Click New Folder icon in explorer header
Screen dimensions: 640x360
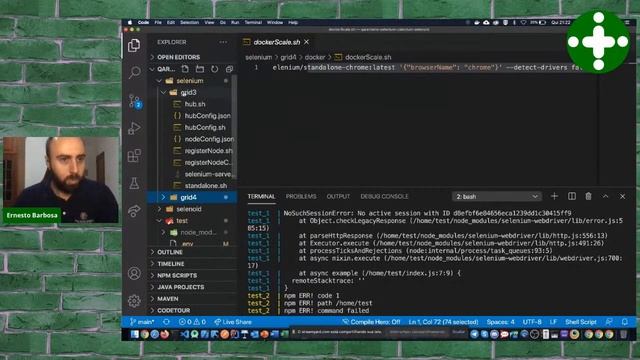200,69
